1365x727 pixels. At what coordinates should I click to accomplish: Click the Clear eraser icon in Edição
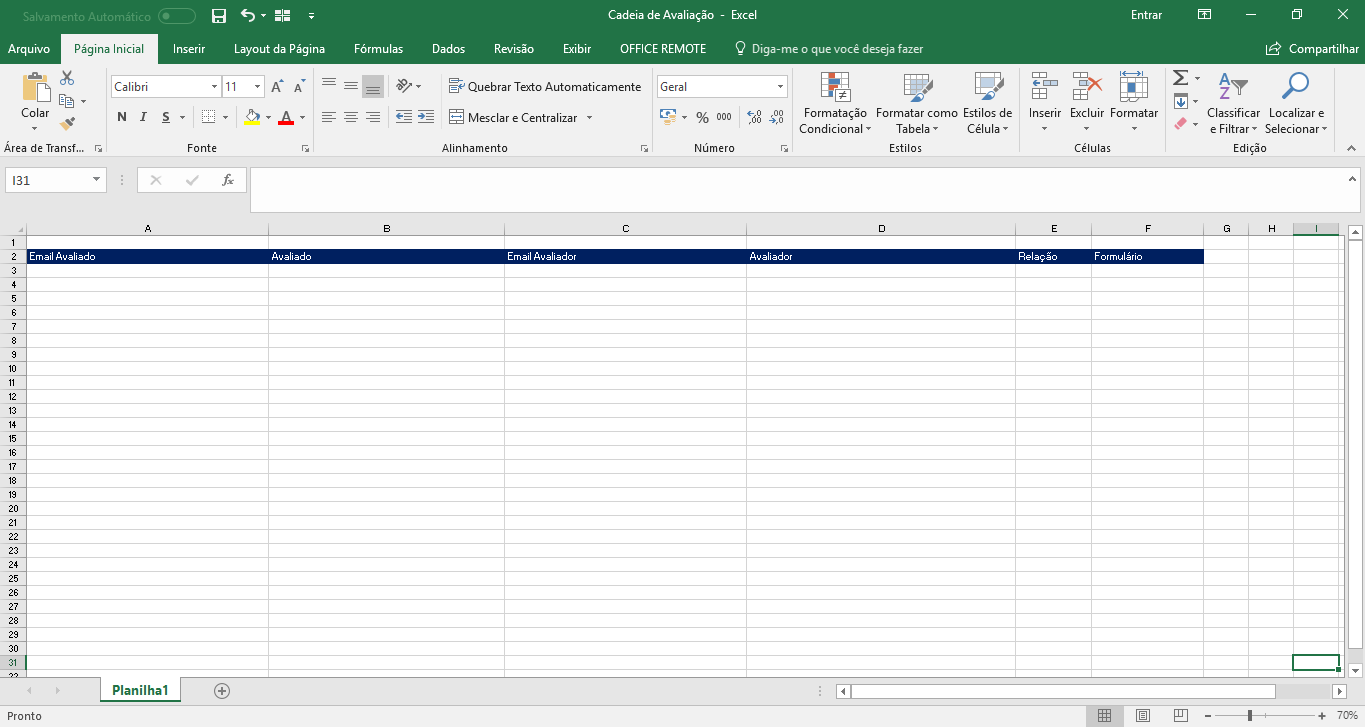click(x=1181, y=124)
